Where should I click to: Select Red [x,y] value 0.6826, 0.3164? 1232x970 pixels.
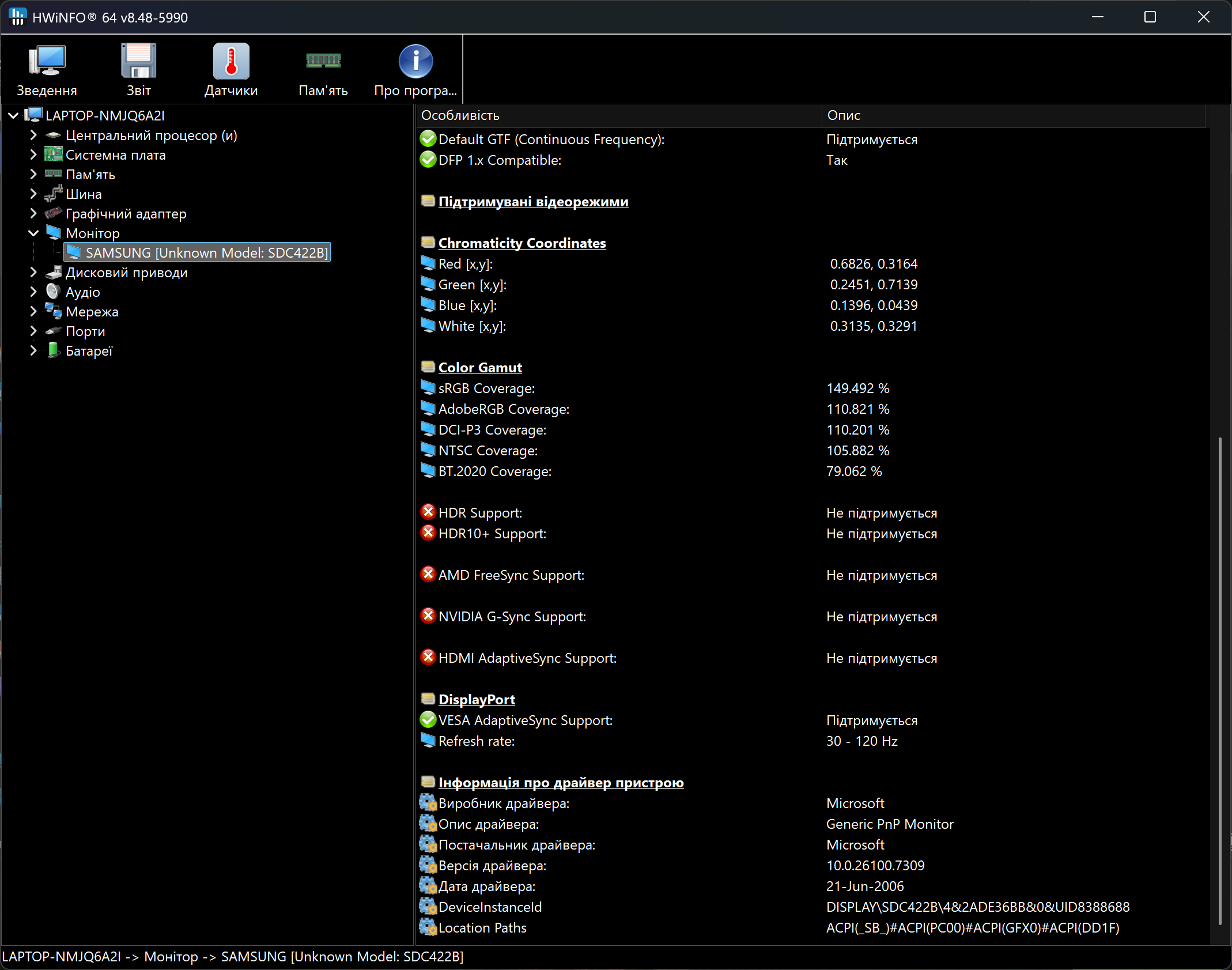pos(874,264)
